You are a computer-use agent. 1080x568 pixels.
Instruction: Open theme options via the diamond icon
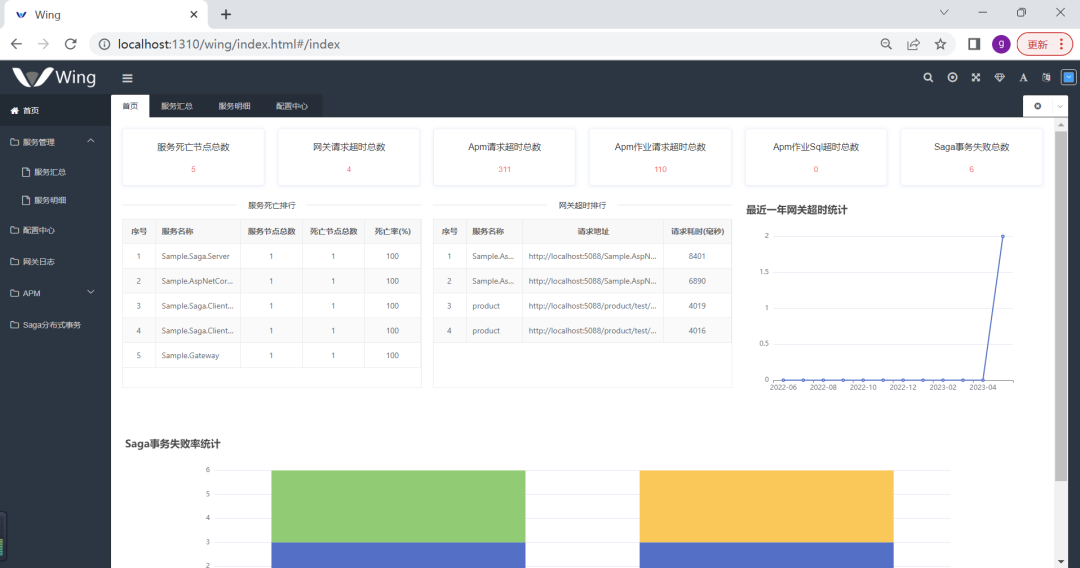(999, 78)
